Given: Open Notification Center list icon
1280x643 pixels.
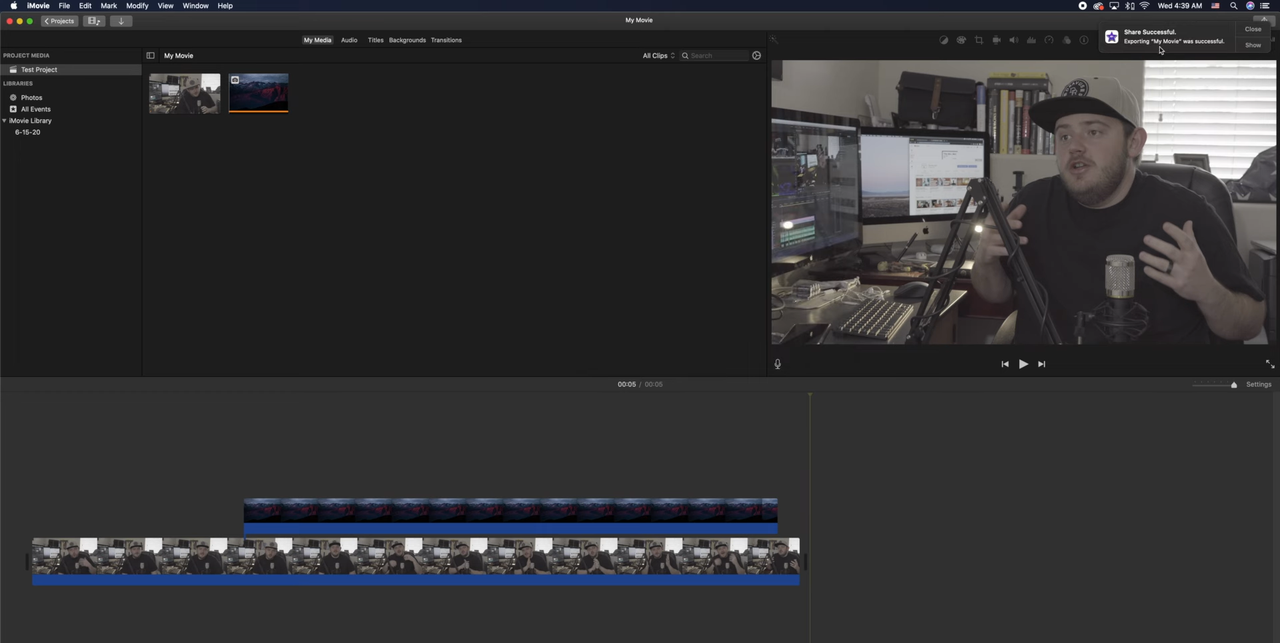Looking at the screenshot, I should [x=1265, y=6].
